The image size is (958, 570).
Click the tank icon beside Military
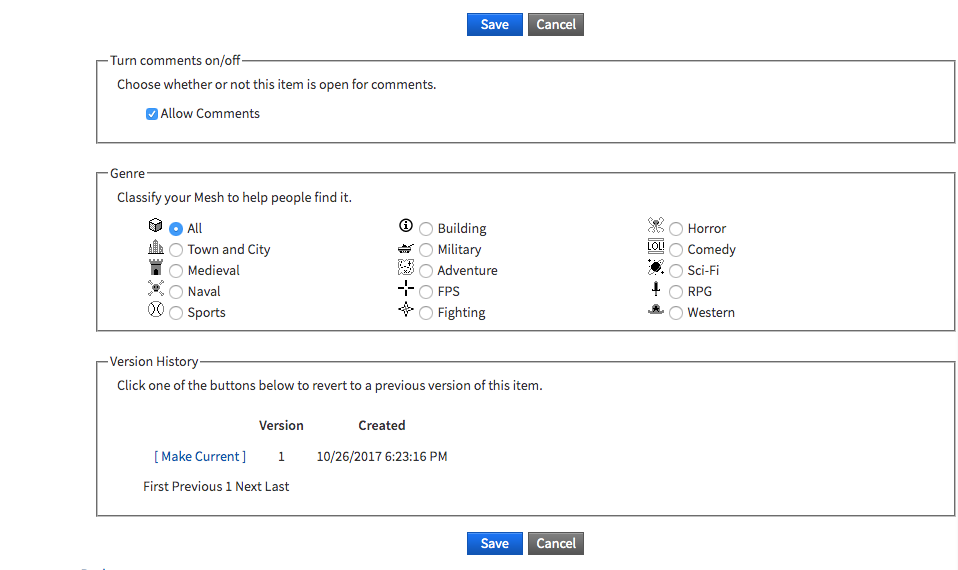[x=406, y=248]
